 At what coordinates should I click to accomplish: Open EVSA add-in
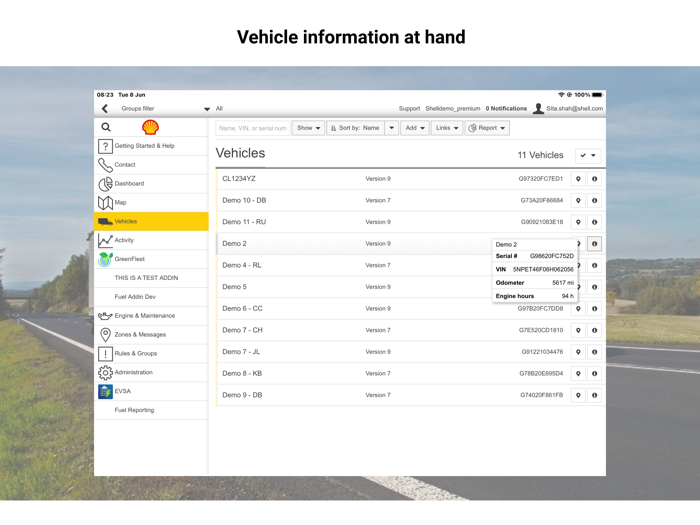click(151, 391)
